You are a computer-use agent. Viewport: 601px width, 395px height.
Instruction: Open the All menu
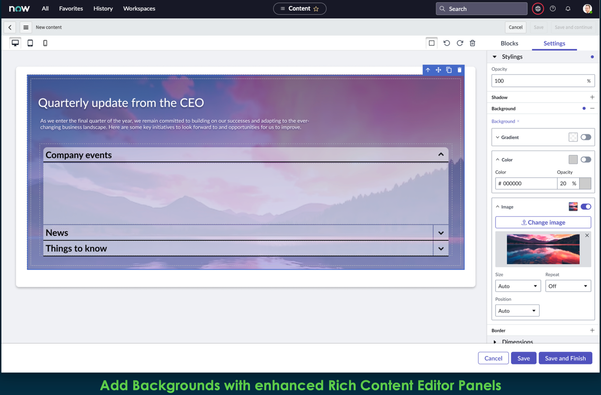click(45, 8)
